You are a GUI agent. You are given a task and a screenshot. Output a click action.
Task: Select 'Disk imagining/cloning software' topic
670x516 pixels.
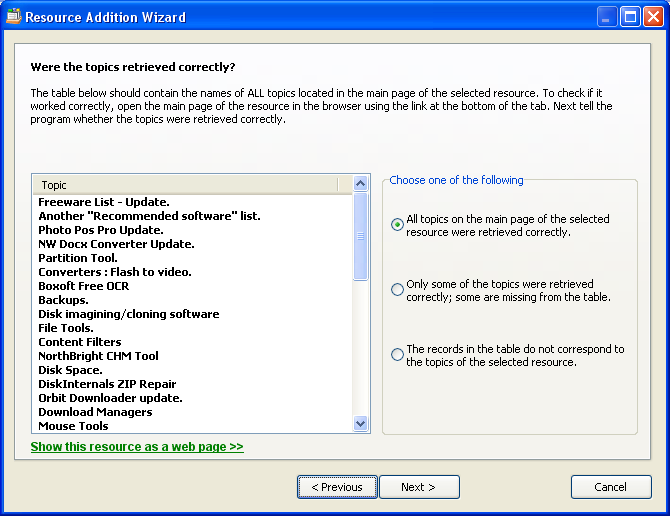(128, 314)
